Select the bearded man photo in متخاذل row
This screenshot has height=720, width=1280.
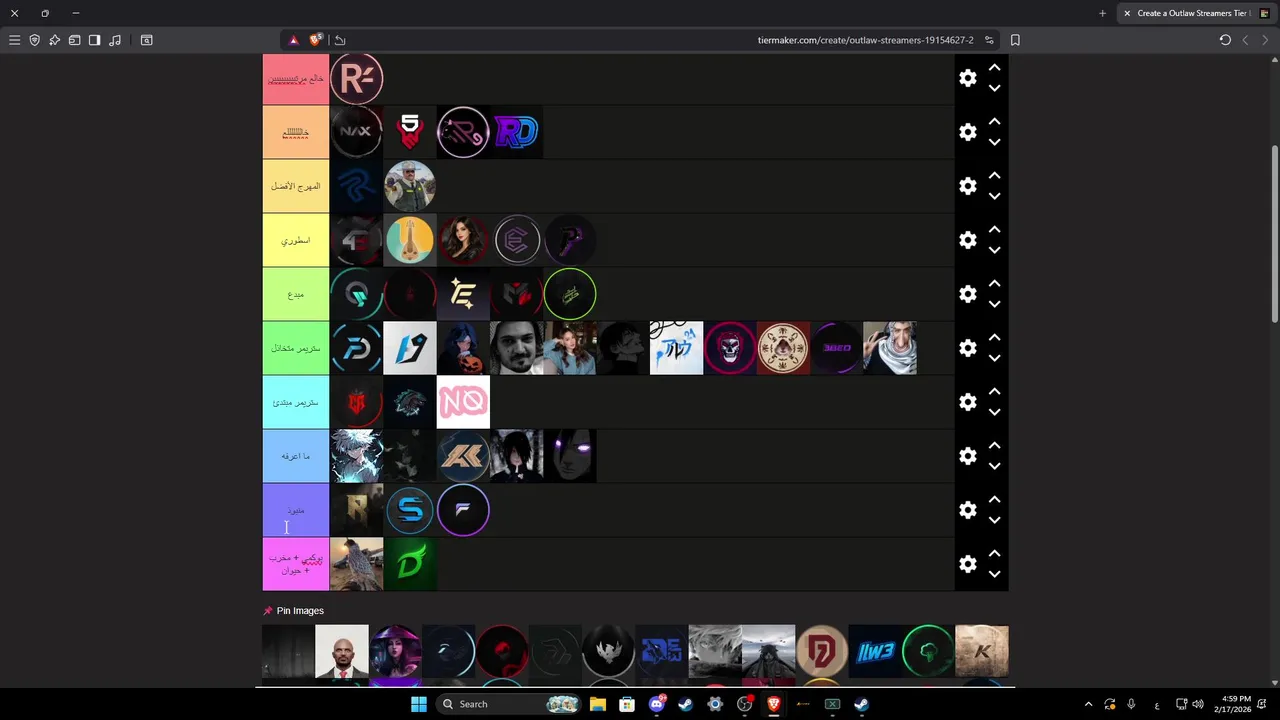(x=516, y=348)
